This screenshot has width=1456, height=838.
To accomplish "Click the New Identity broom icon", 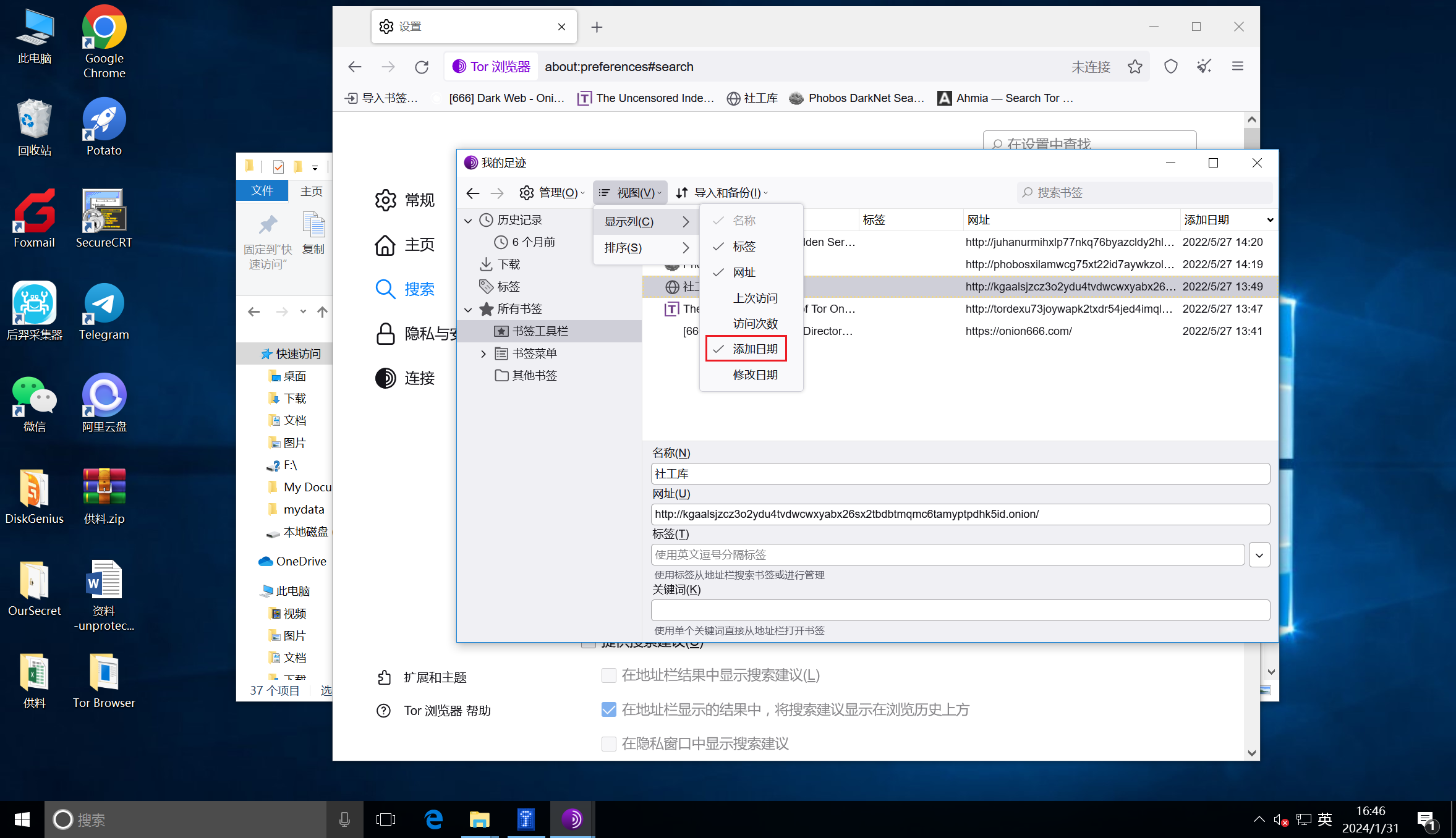I will (x=1204, y=67).
